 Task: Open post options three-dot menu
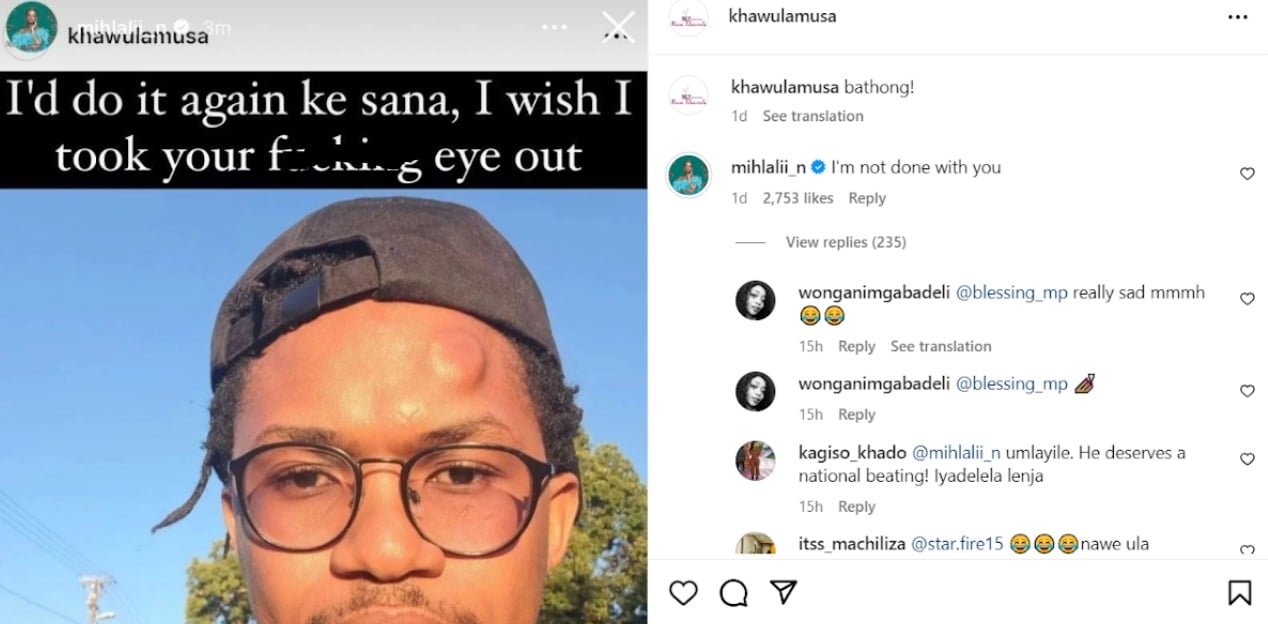point(1238,17)
